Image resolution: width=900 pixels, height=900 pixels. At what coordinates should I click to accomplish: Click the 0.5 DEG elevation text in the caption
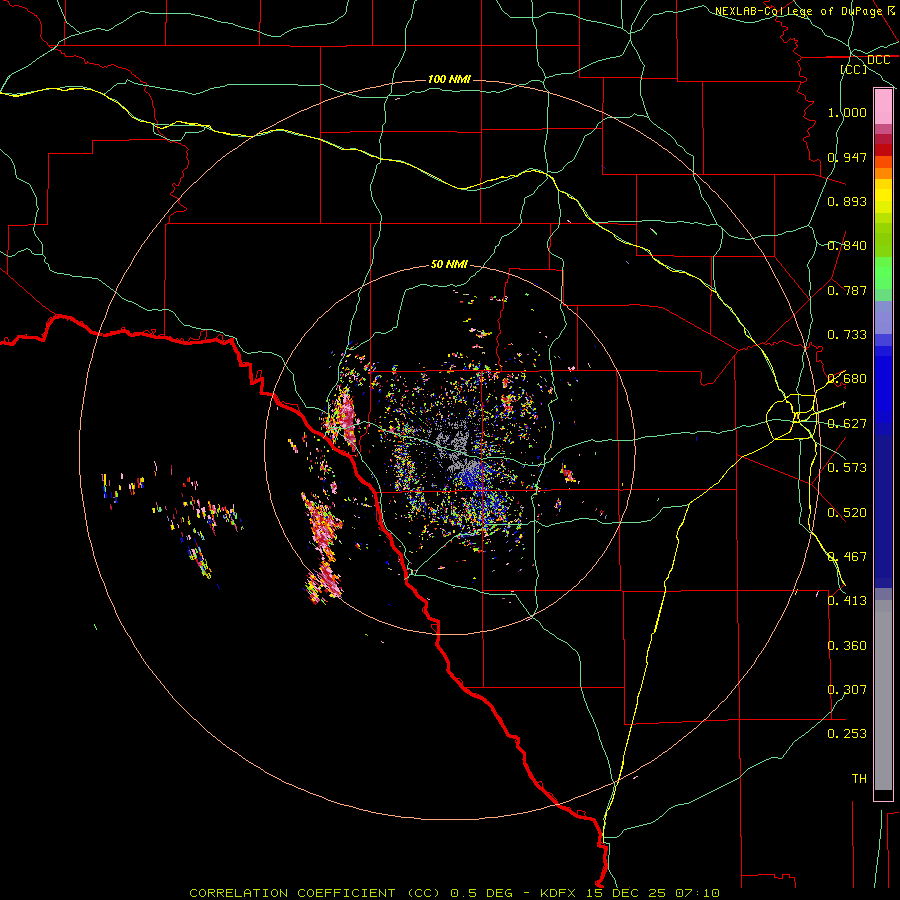pos(483,893)
